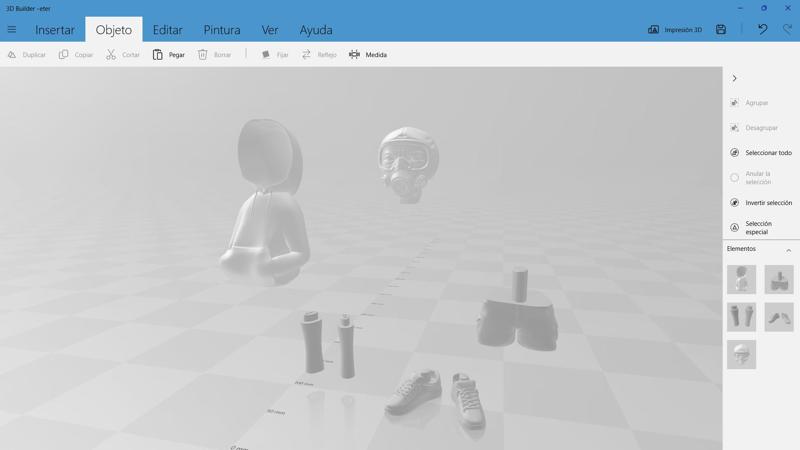Click Agrupar in the side panel
800x450 pixels.
[749, 103]
